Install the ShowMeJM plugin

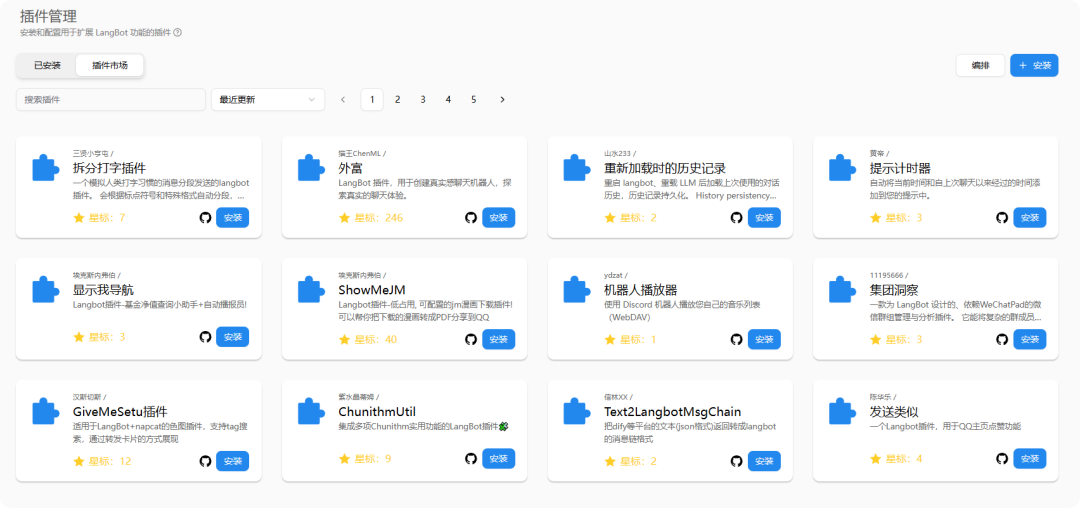[x=499, y=339]
